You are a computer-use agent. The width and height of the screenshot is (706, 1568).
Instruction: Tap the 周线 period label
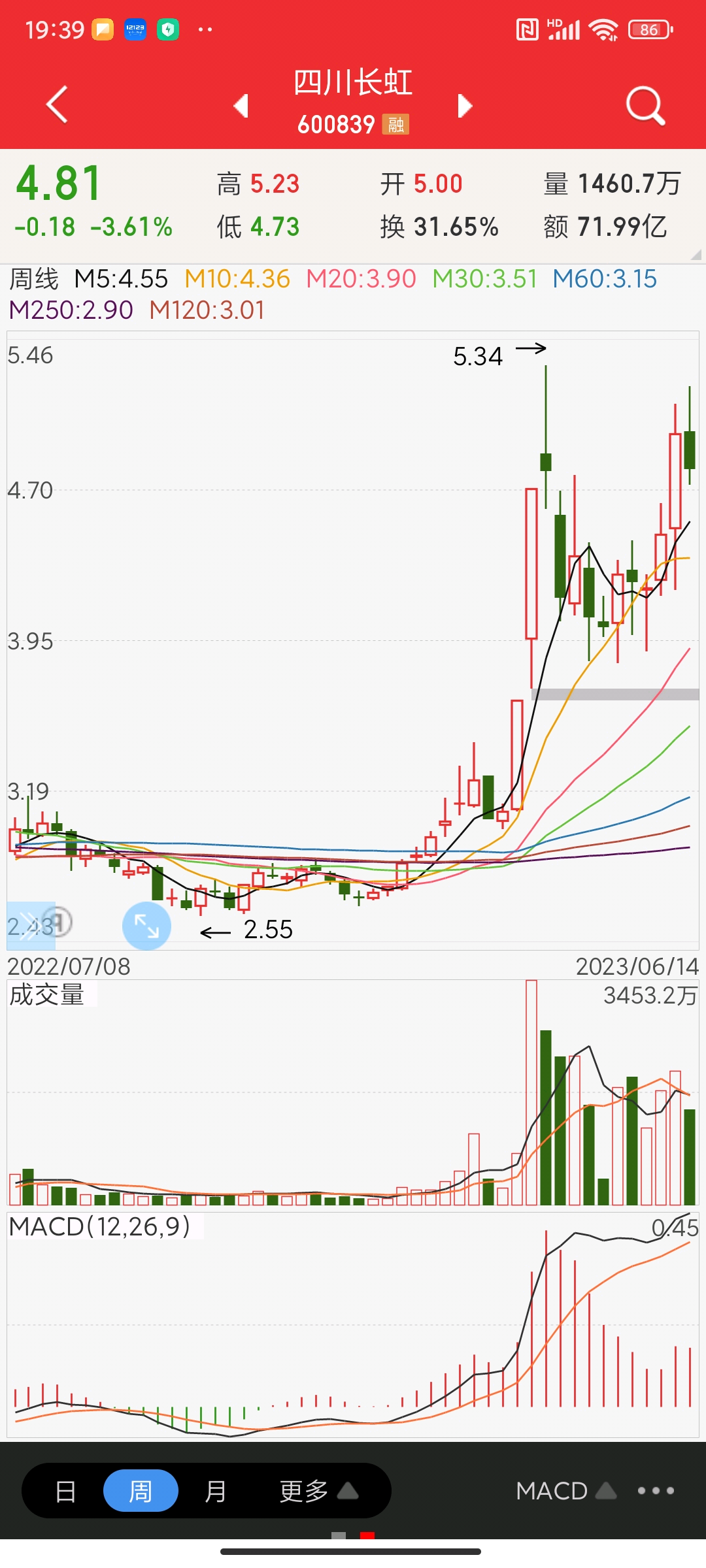(x=34, y=279)
